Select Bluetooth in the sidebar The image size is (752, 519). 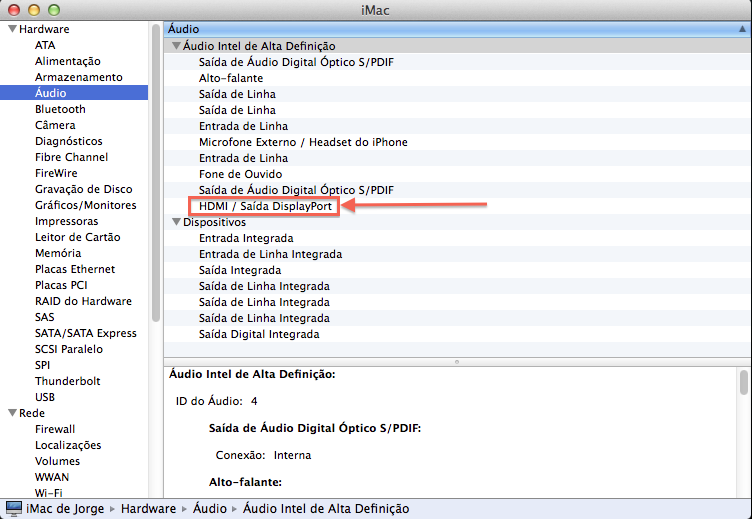[x=60, y=109]
